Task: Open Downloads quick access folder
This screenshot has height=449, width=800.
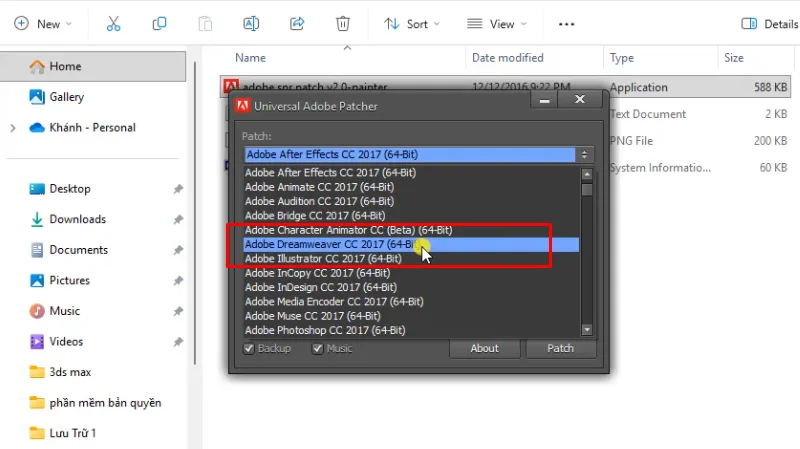Action: tap(78, 219)
